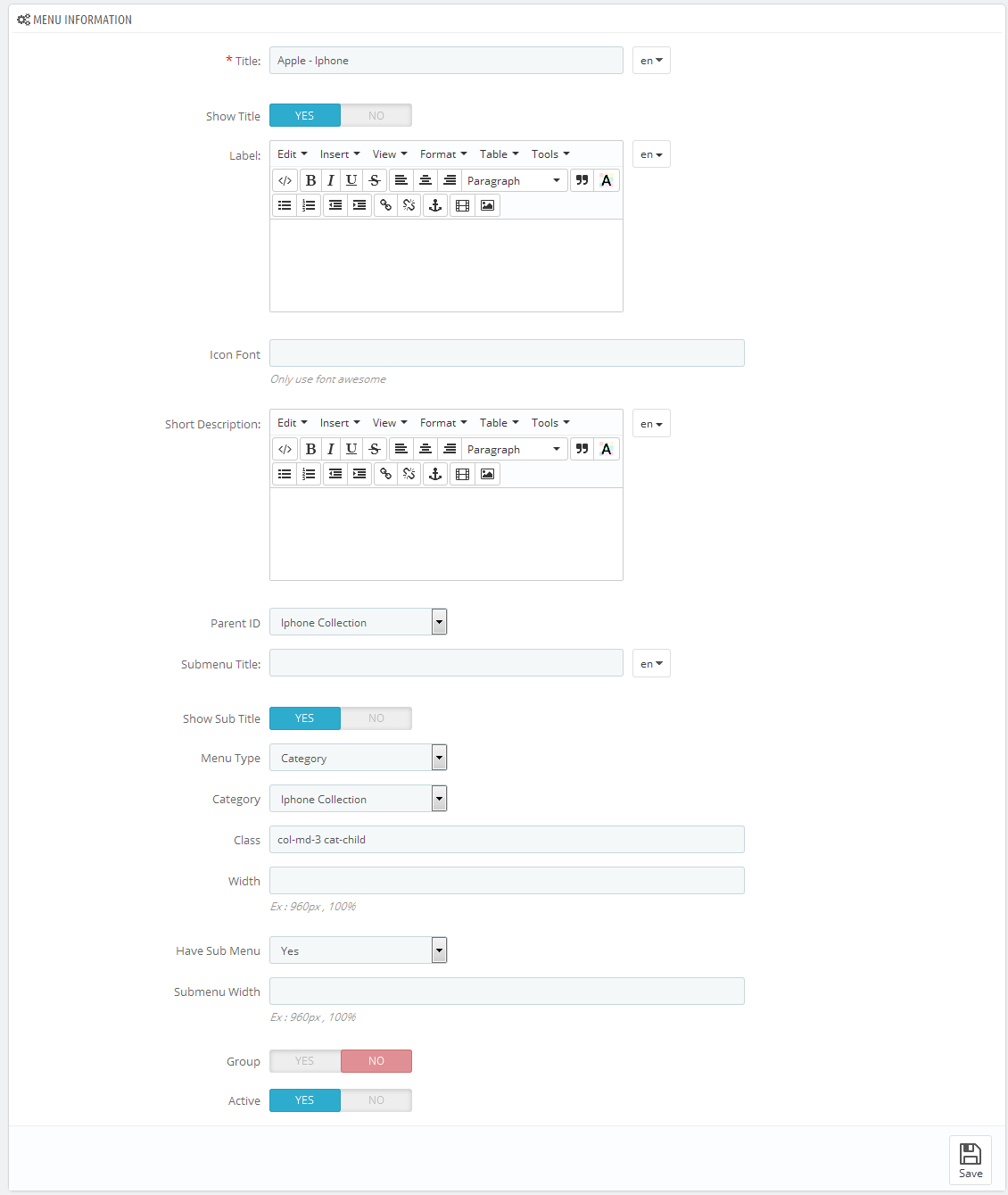This screenshot has width=1008, height=1195.
Task: Open the Have Sub Menu dropdown
Action: point(358,950)
